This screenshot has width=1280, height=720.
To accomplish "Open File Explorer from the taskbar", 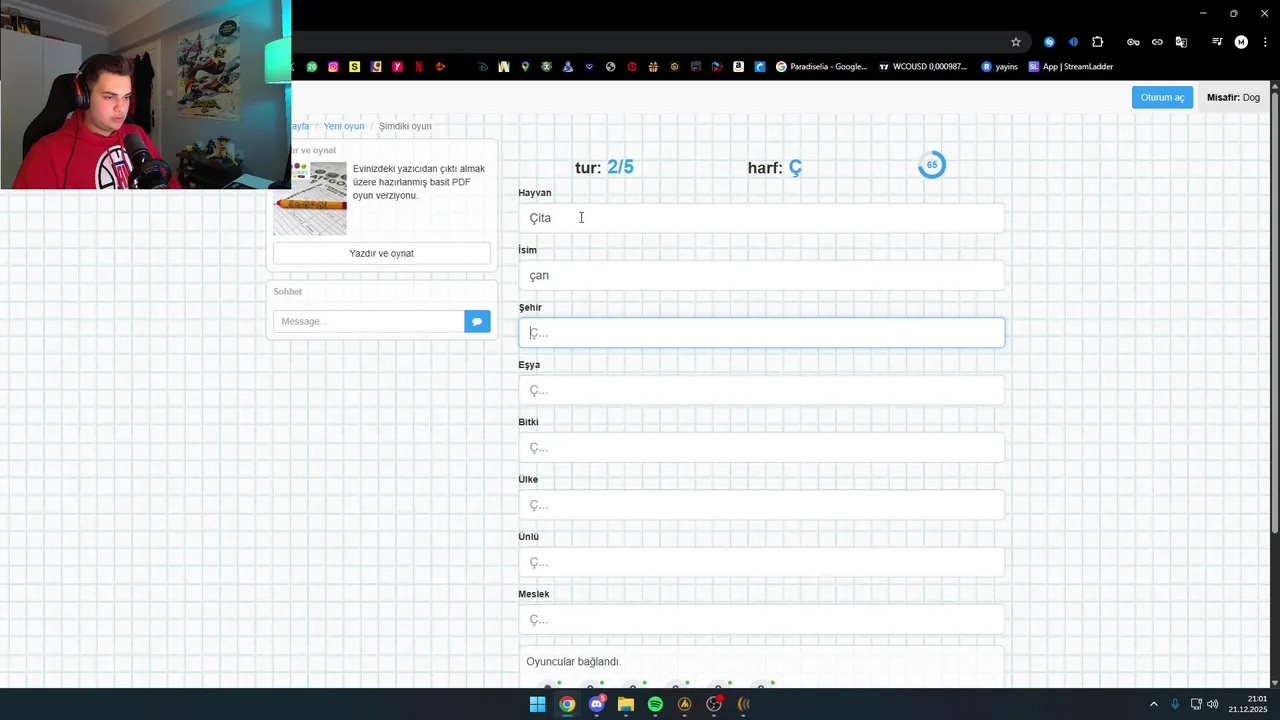I will [626, 704].
